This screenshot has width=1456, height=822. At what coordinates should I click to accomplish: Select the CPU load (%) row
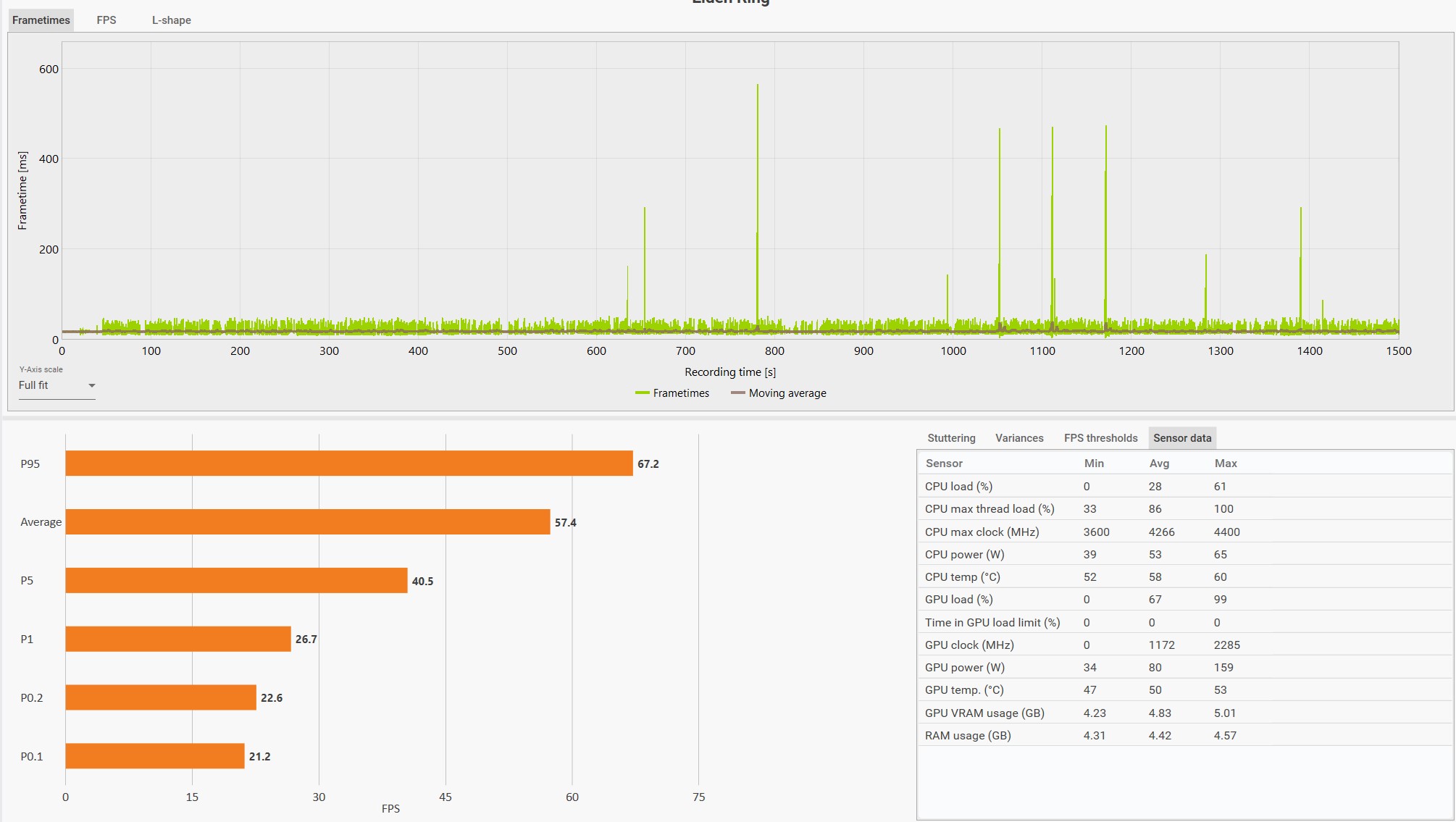(x=958, y=487)
